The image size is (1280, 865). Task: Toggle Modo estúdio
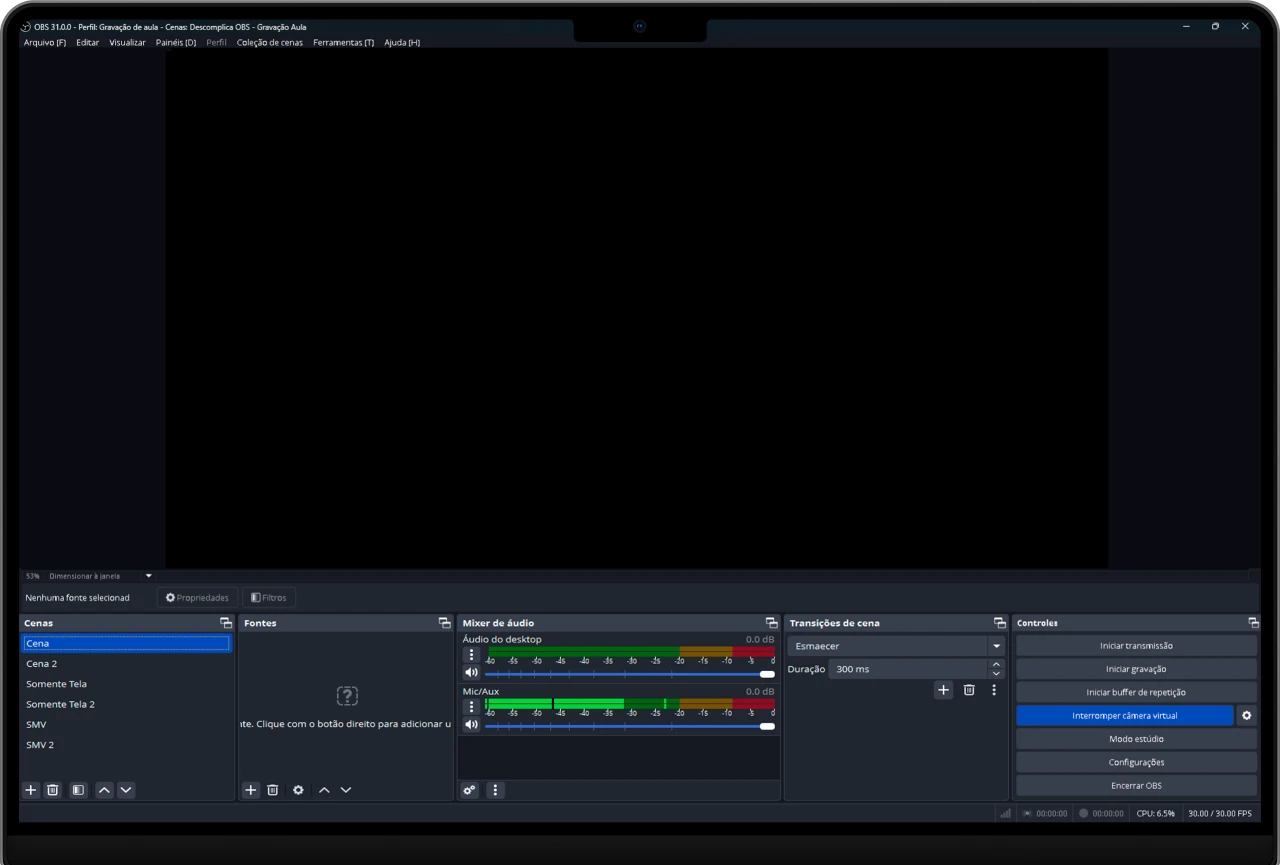tap(1136, 739)
